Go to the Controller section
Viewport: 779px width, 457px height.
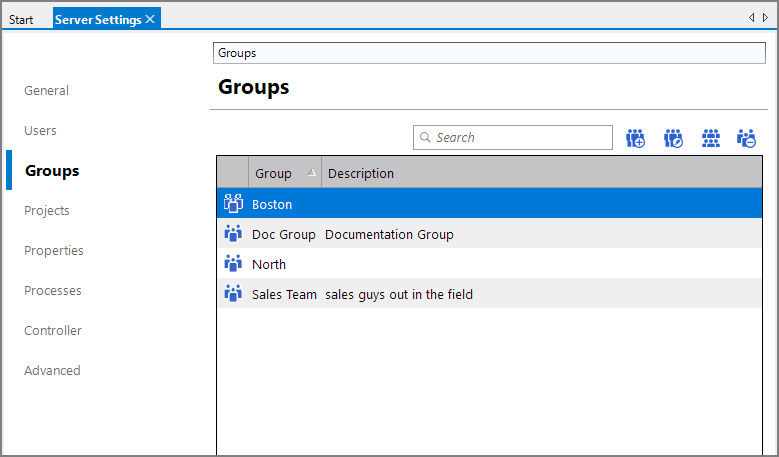pos(53,330)
